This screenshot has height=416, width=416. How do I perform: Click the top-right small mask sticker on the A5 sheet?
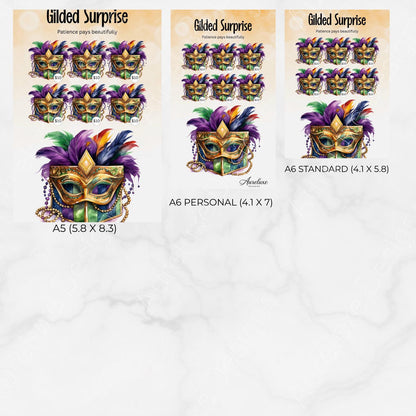125,60
